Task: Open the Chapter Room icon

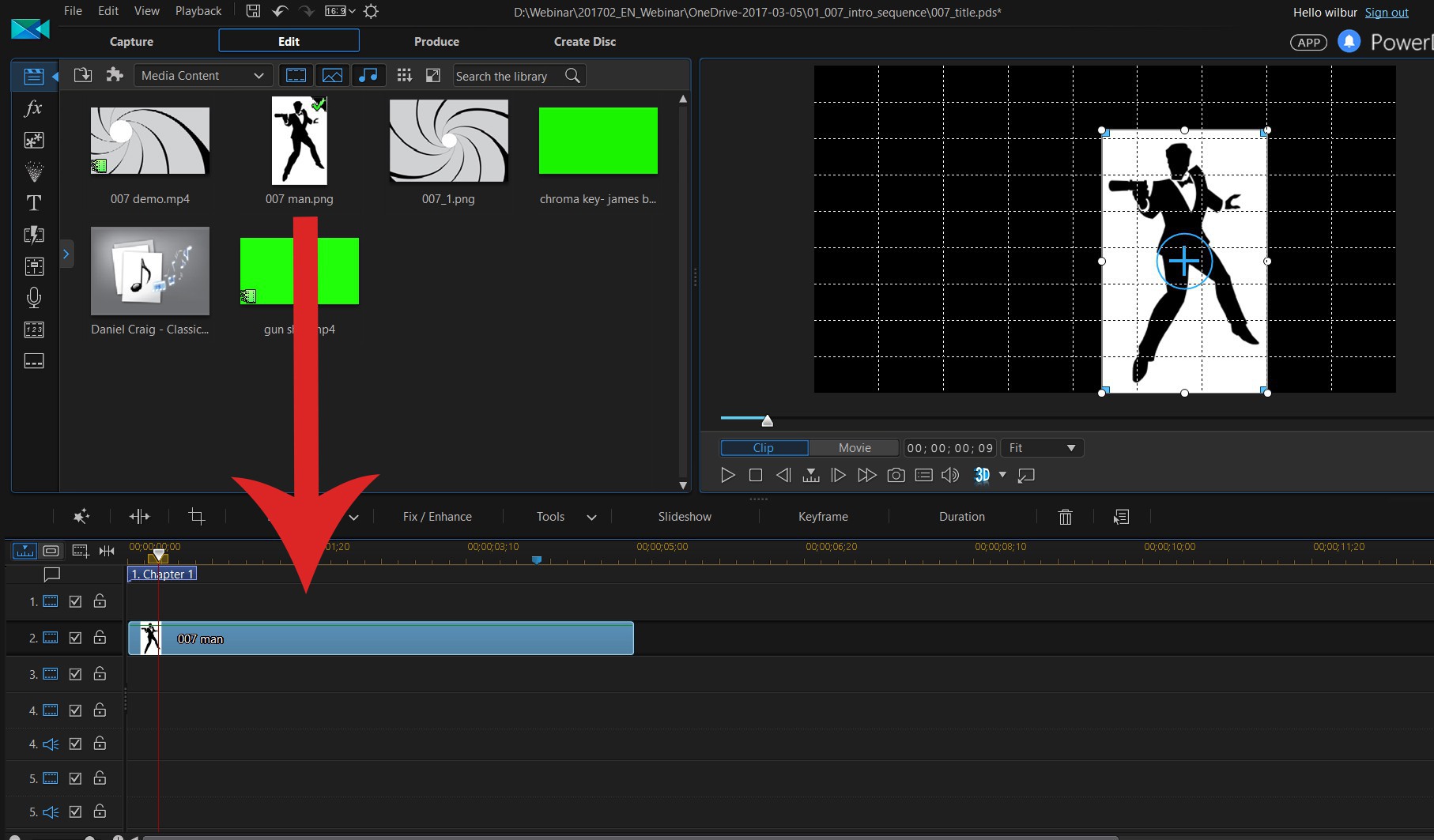Action: [33, 330]
